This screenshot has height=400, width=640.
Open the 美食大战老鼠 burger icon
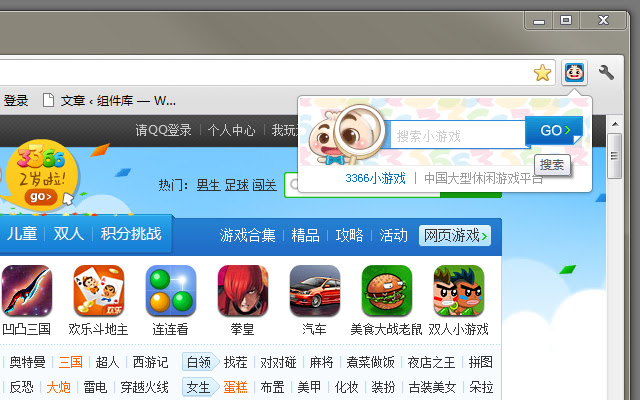[387, 291]
